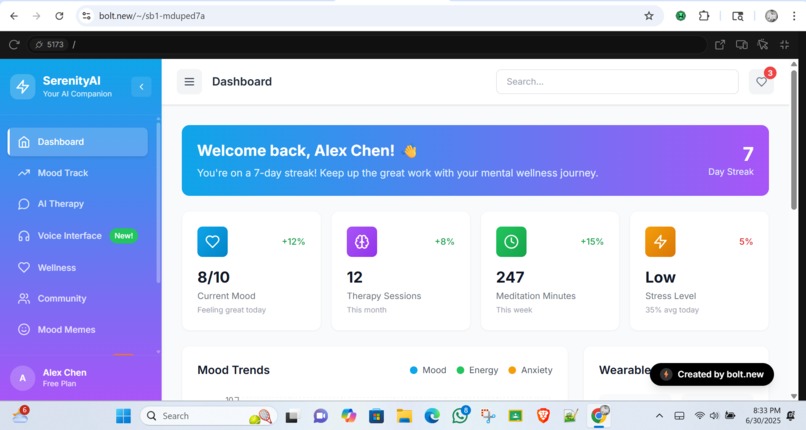Screen dimensions: 806x430
Task: Reload the bolt preview pane
Action: click(x=14, y=45)
